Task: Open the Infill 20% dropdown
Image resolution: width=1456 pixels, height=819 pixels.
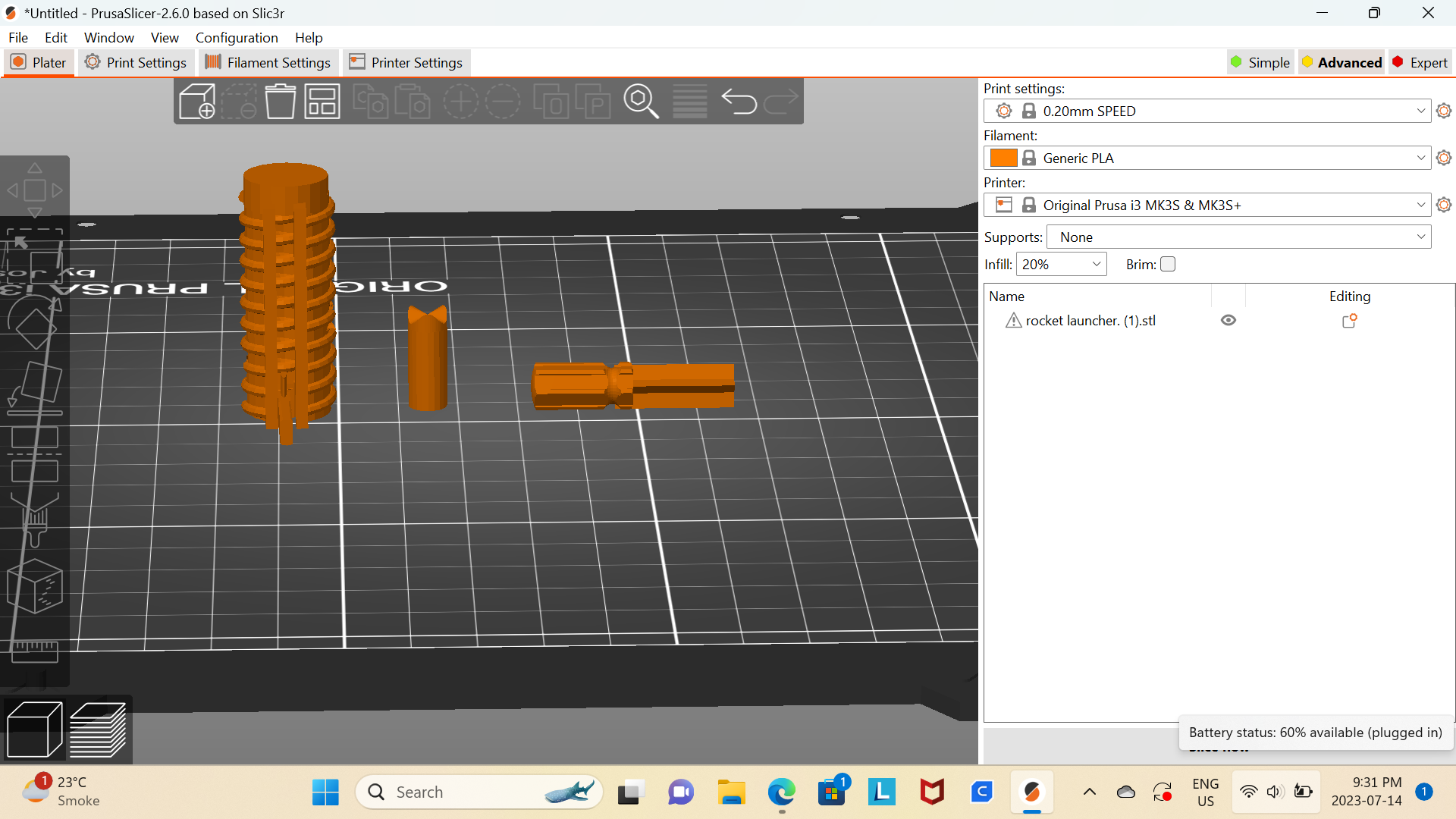Action: pos(1061,264)
